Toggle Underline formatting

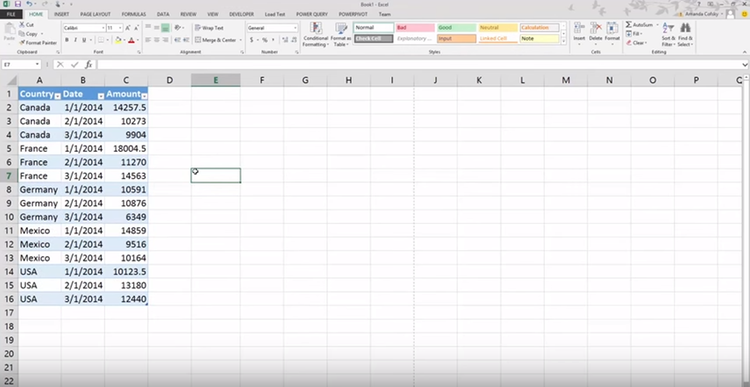(x=84, y=40)
